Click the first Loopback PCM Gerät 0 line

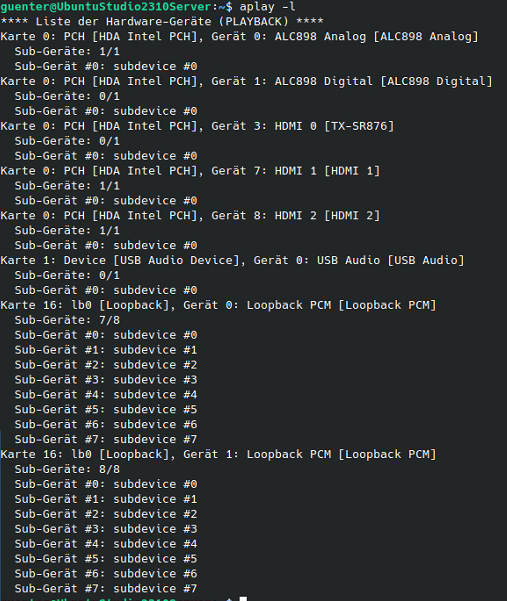point(218,305)
